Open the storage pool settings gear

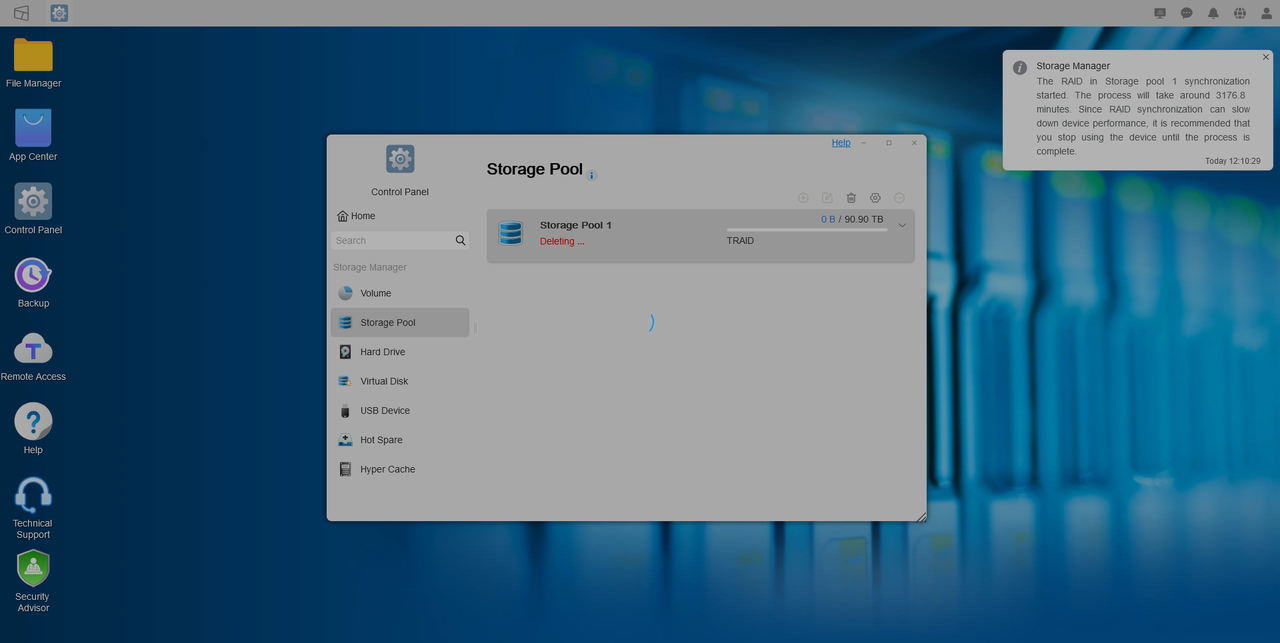click(x=875, y=198)
